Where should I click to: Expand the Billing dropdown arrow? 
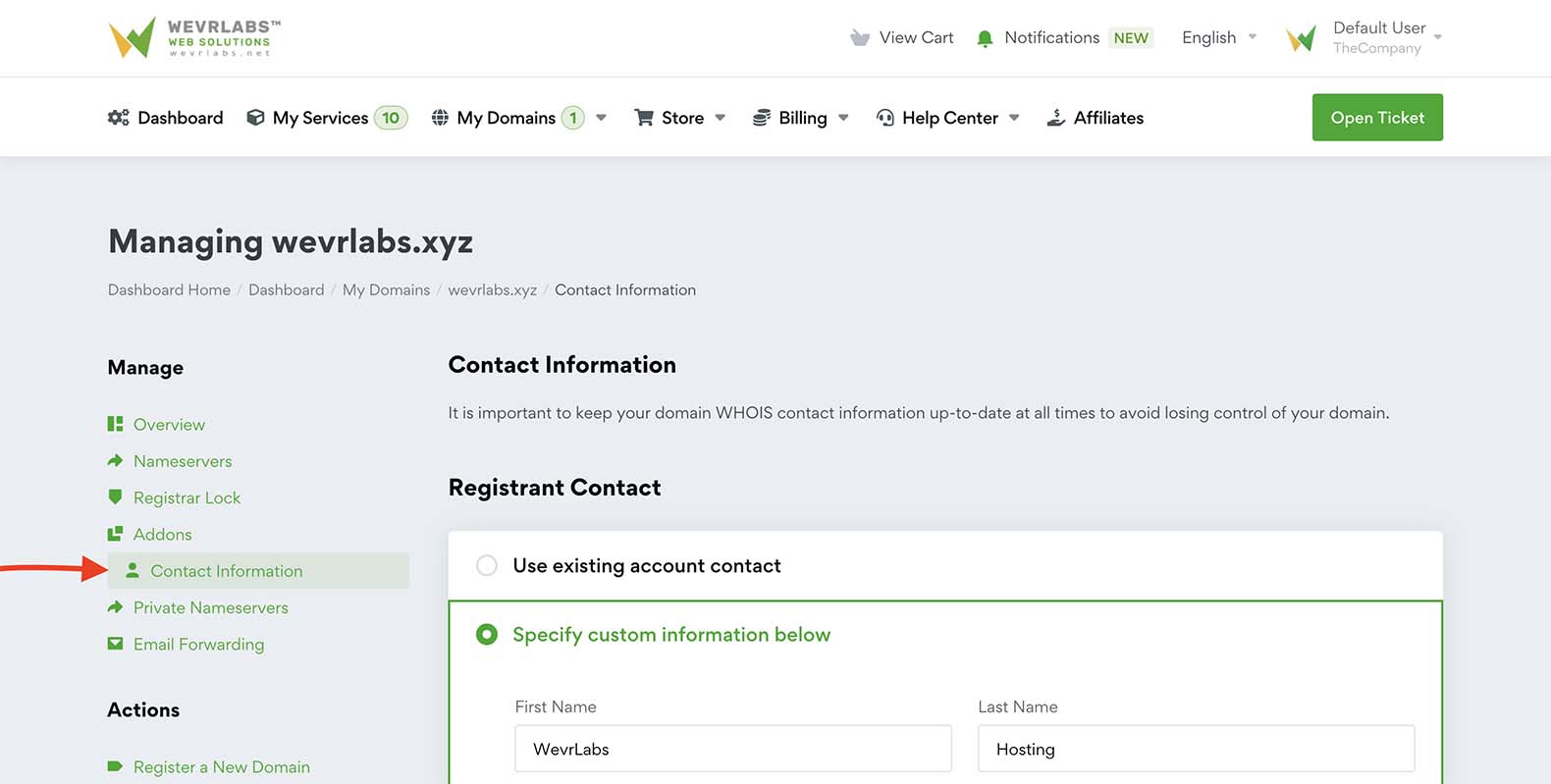[843, 118]
